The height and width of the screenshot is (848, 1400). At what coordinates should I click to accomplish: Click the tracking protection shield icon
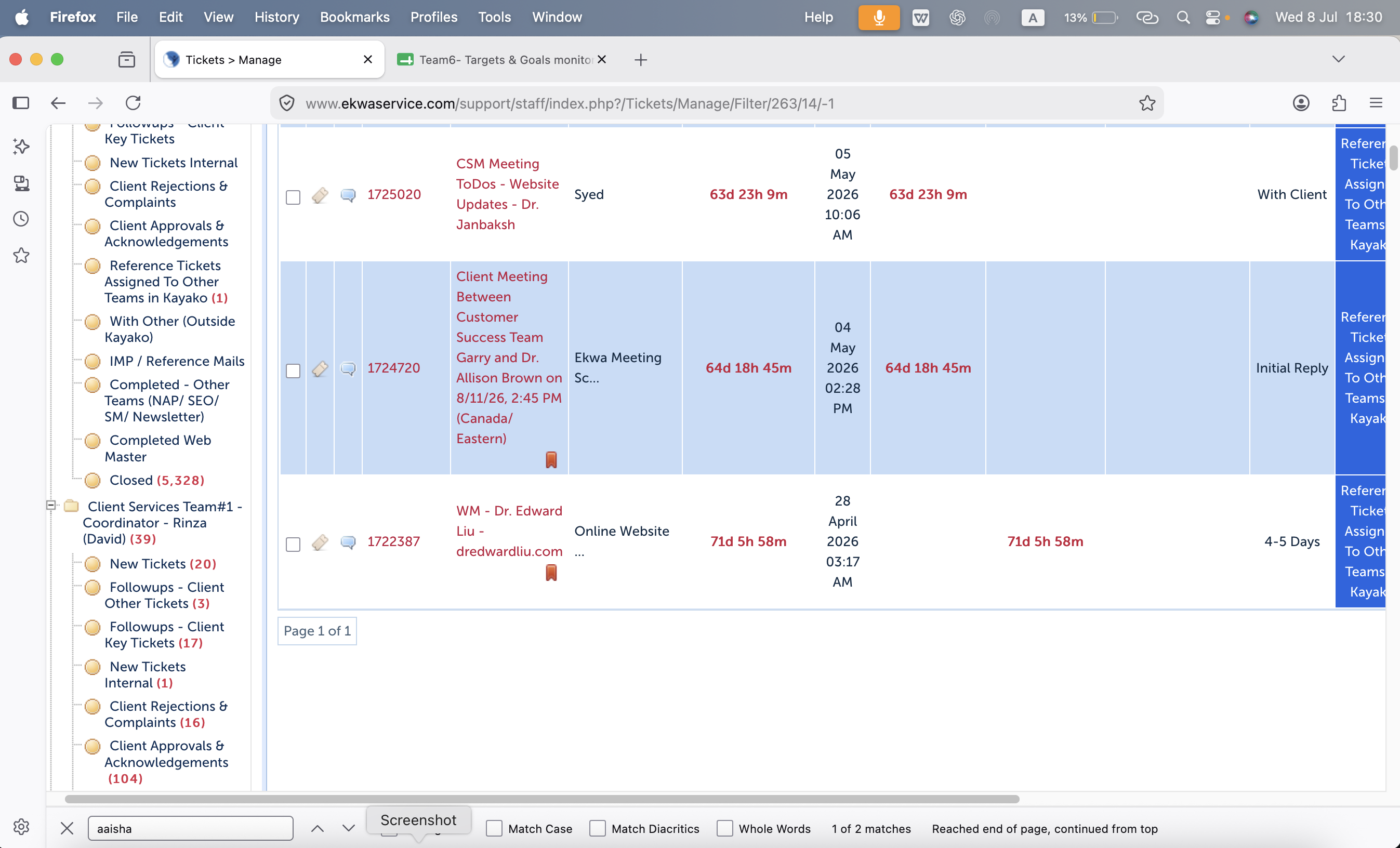[287, 103]
